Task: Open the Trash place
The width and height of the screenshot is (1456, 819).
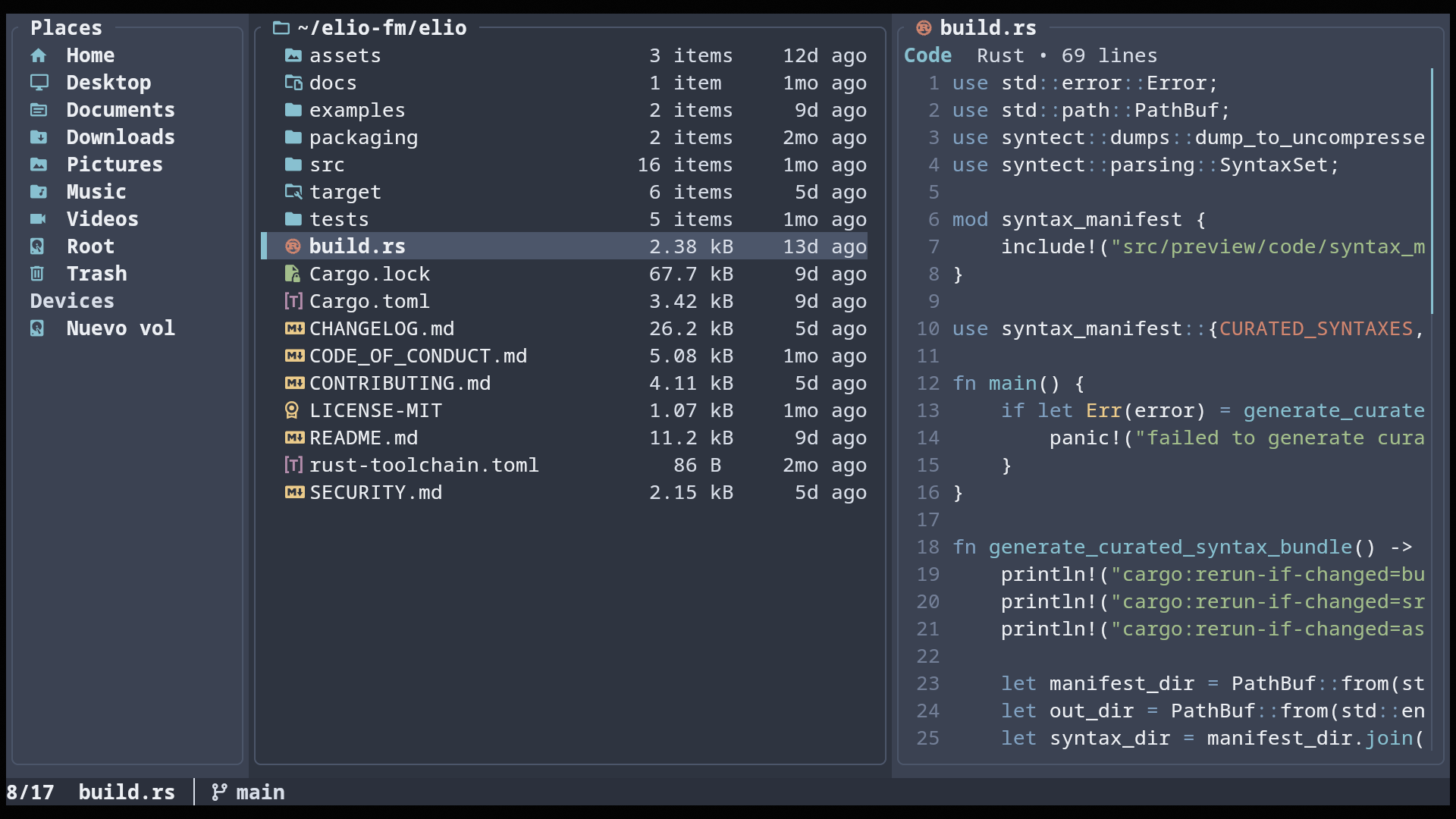Action: [x=97, y=274]
